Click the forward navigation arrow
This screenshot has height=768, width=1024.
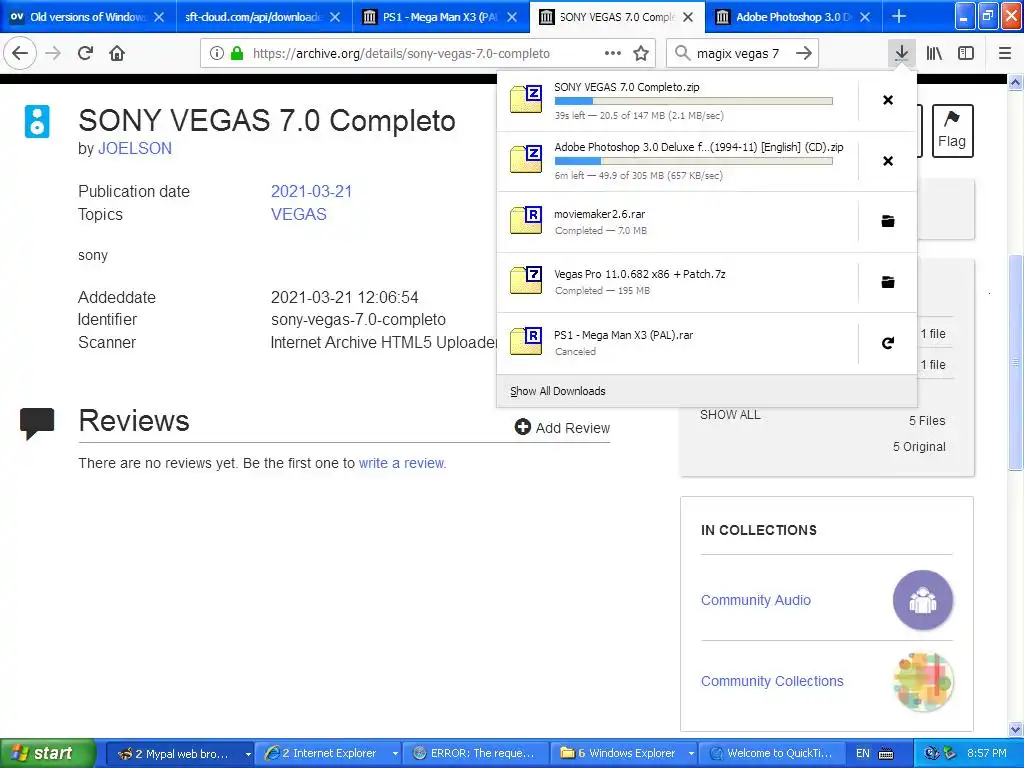pyautogui.click(x=53, y=53)
